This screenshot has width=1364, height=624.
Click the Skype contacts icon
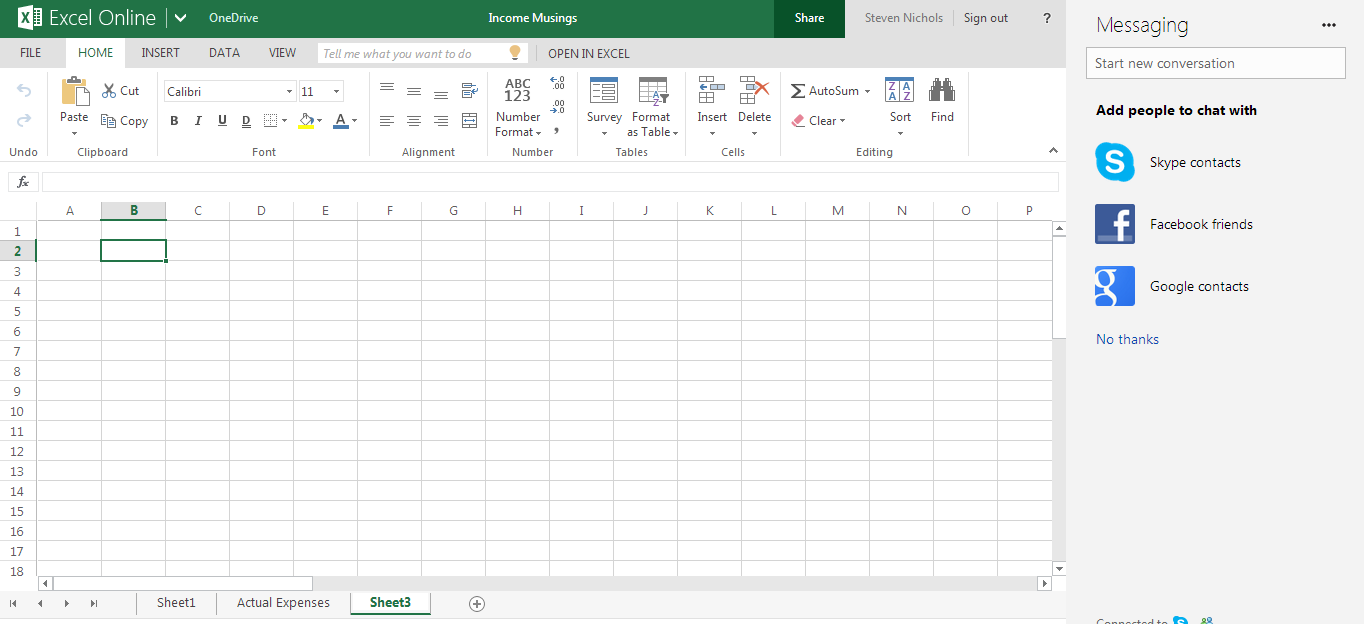[1114, 162]
